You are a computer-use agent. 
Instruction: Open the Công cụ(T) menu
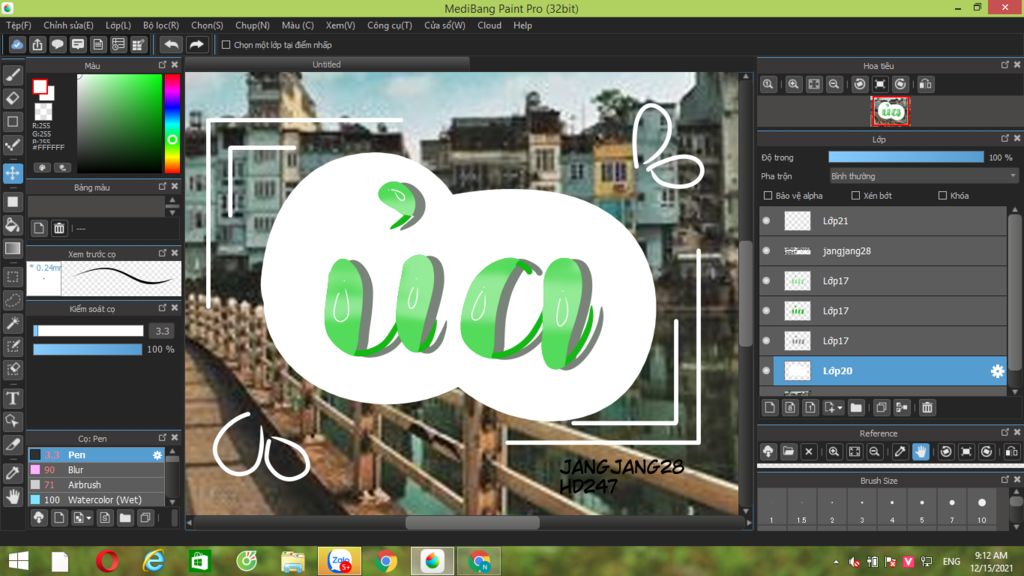tap(390, 25)
